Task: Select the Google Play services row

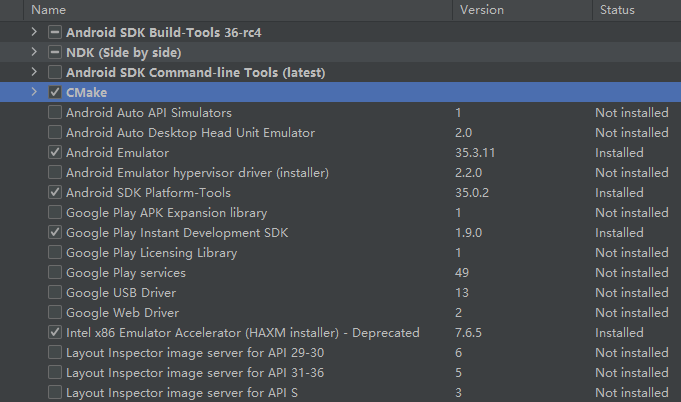Action: 126,273
